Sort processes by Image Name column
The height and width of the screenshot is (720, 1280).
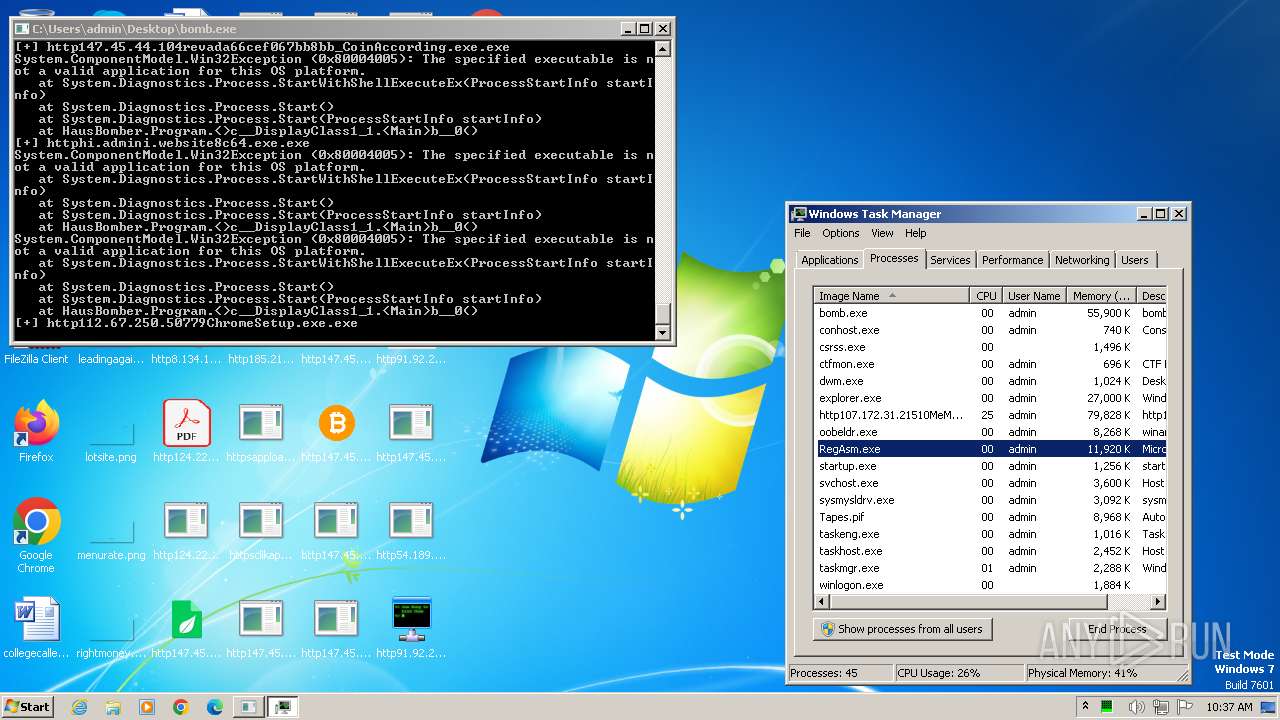(x=891, y=296)
